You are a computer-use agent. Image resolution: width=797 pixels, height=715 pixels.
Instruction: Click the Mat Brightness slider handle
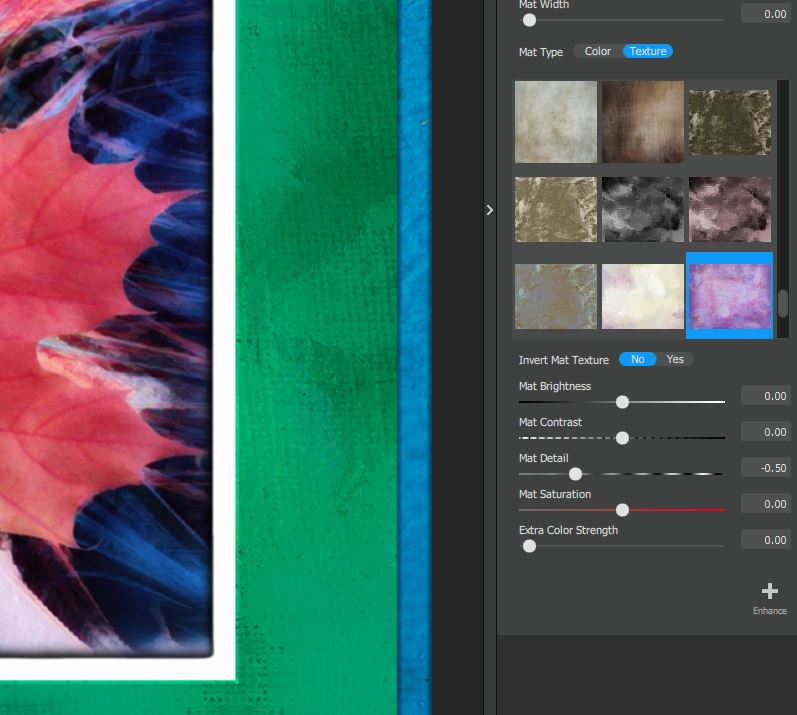pyautogui.click(x=622, y=402)
